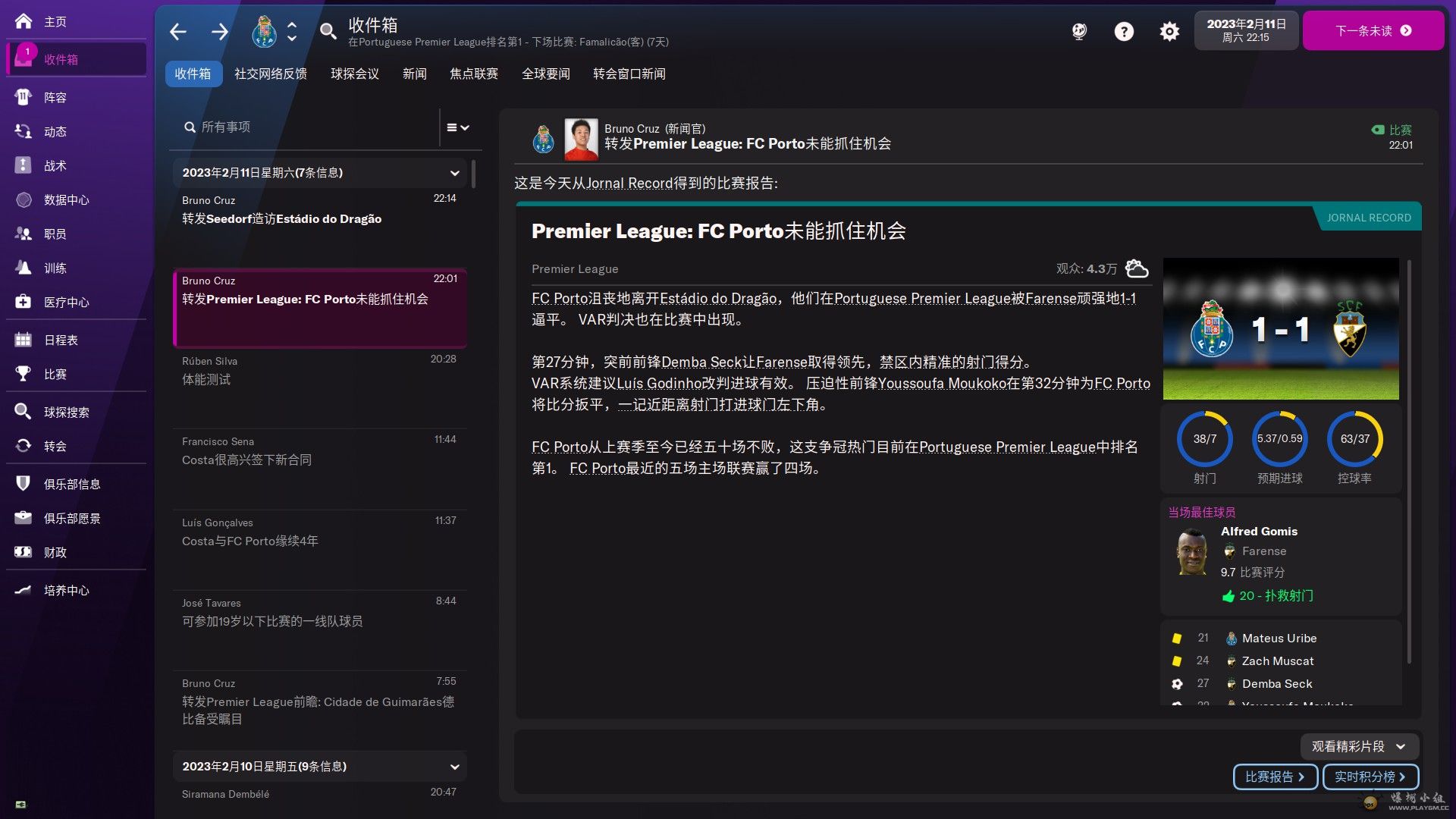Click the Alfred Gomis player name link

(1259, 532)
